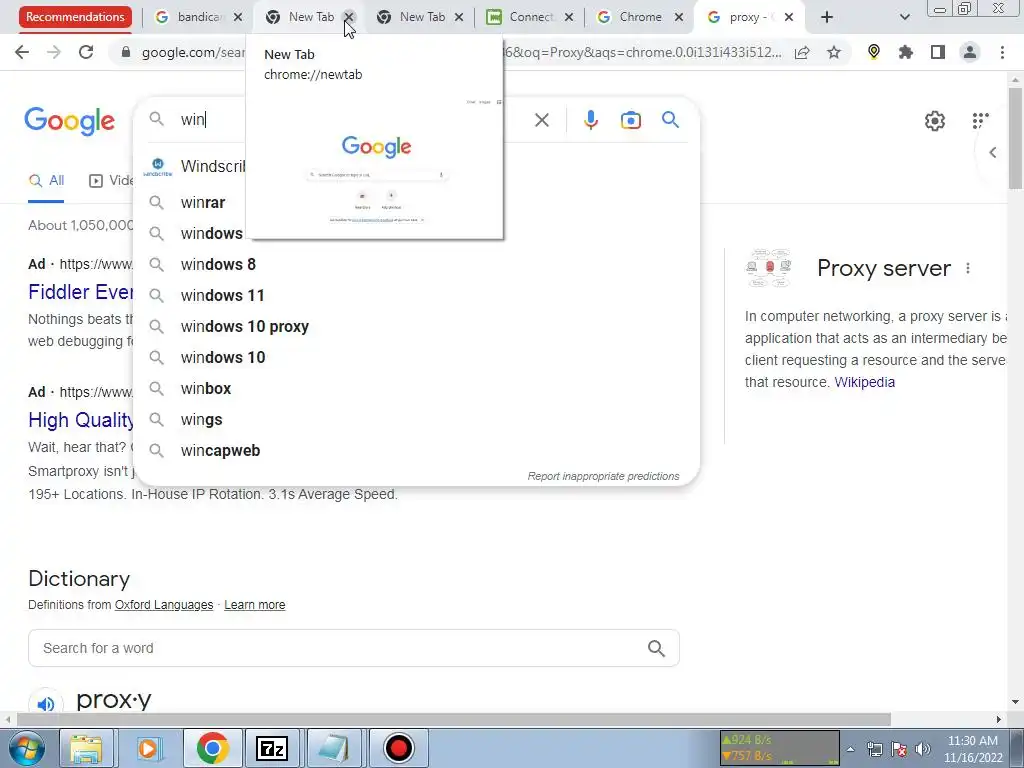Start voice search with microphone
The height and width of the screenshot is (768, 1024).
[x=590, y=120]
